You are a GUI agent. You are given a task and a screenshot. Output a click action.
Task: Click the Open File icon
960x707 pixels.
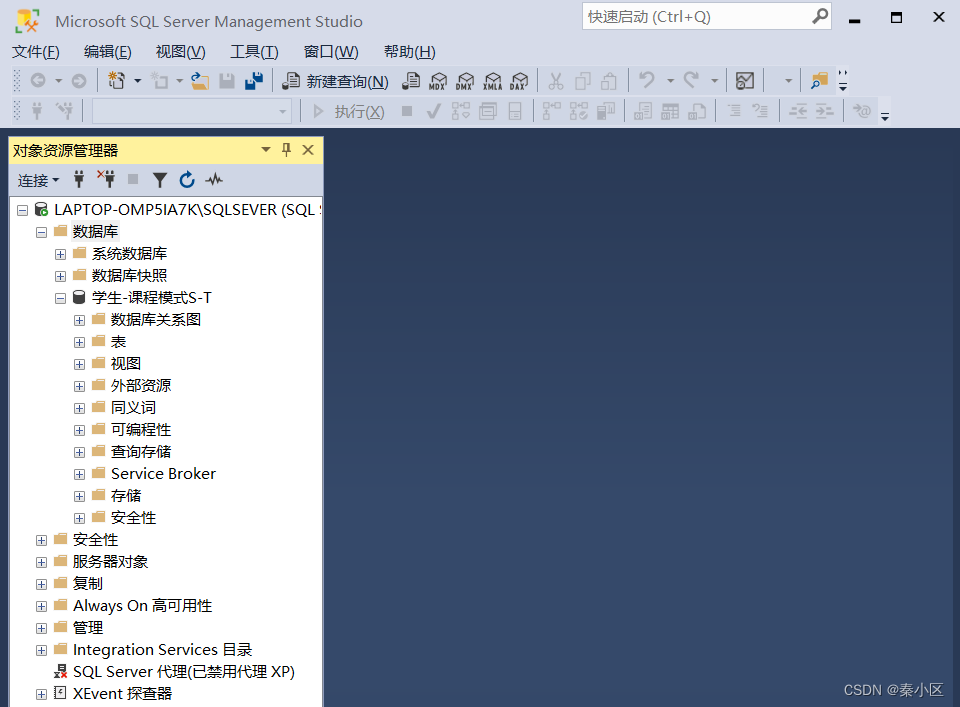(200, 81)
